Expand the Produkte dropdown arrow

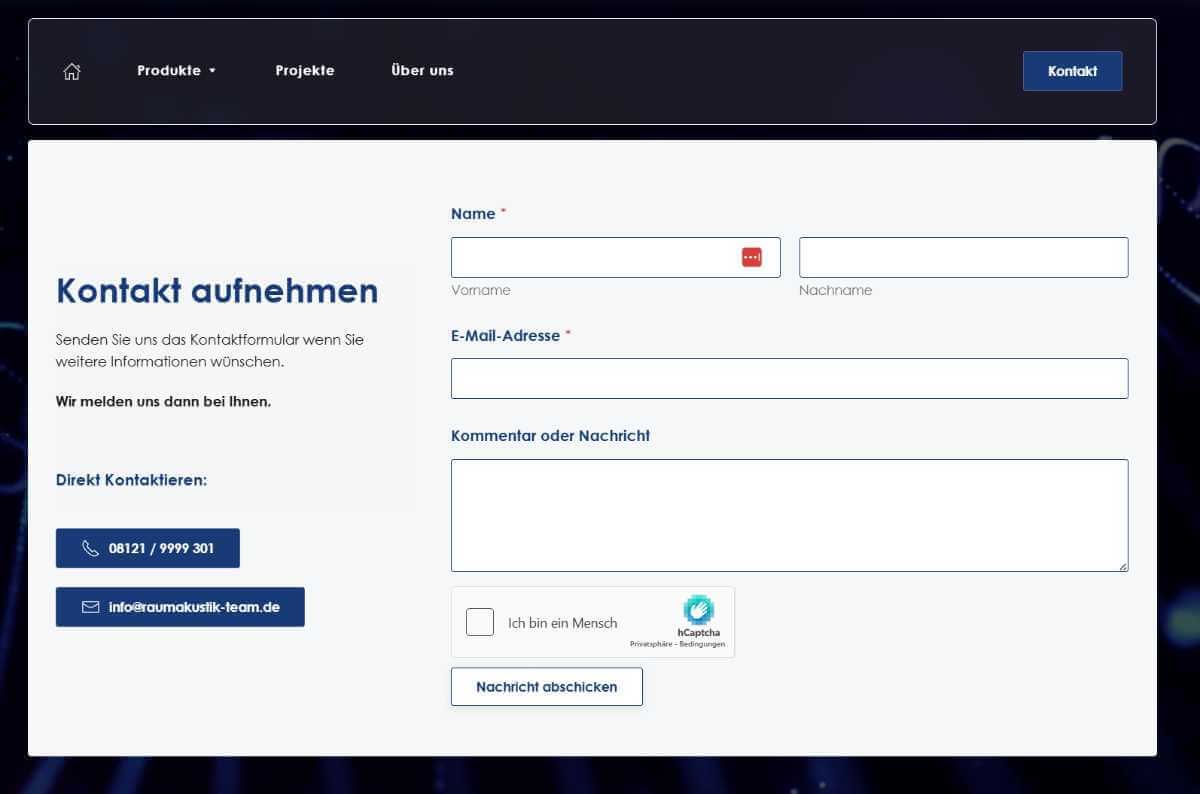212,71
